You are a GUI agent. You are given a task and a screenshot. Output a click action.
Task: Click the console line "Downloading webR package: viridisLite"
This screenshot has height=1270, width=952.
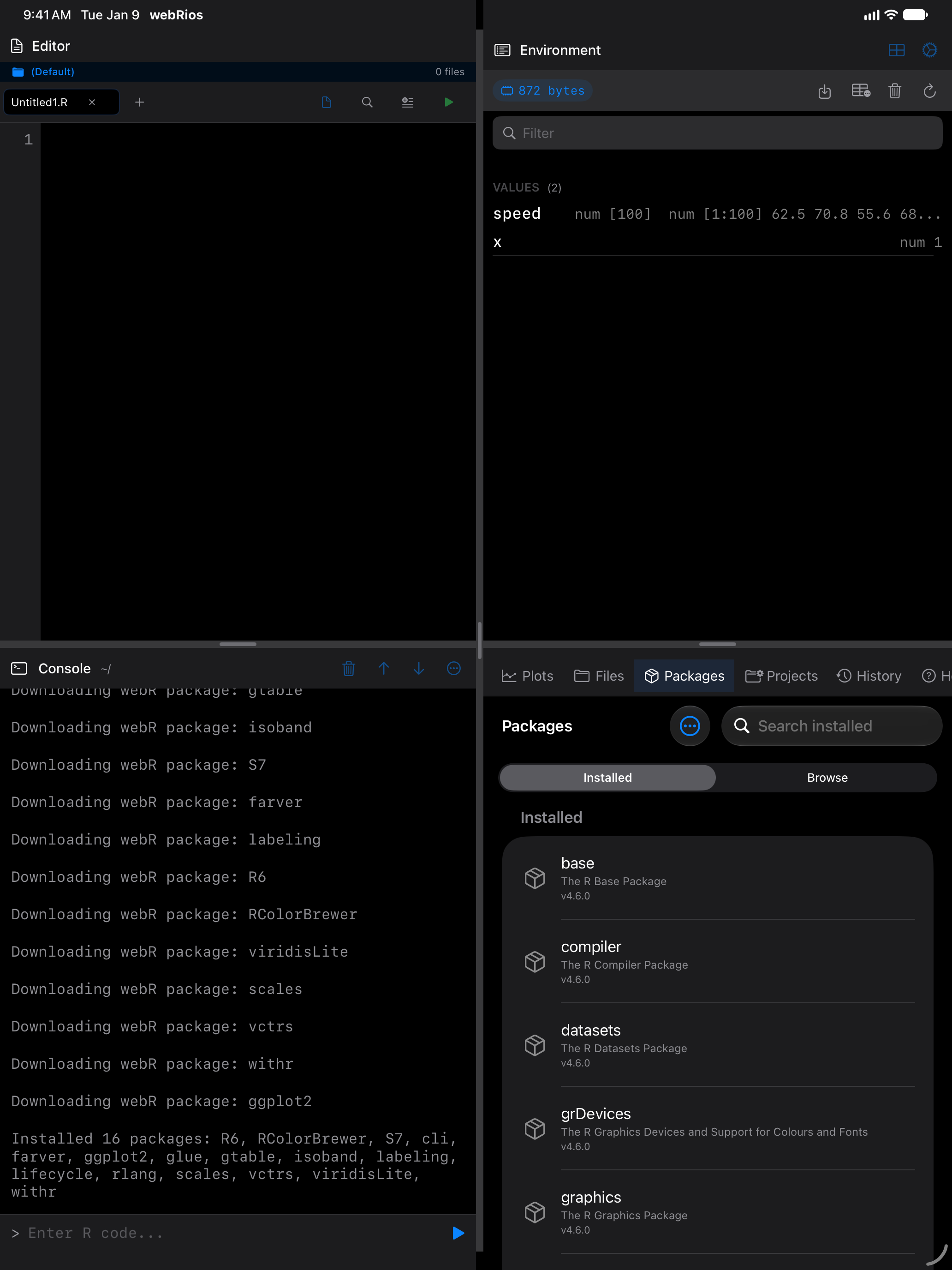(x=179, y=952)
